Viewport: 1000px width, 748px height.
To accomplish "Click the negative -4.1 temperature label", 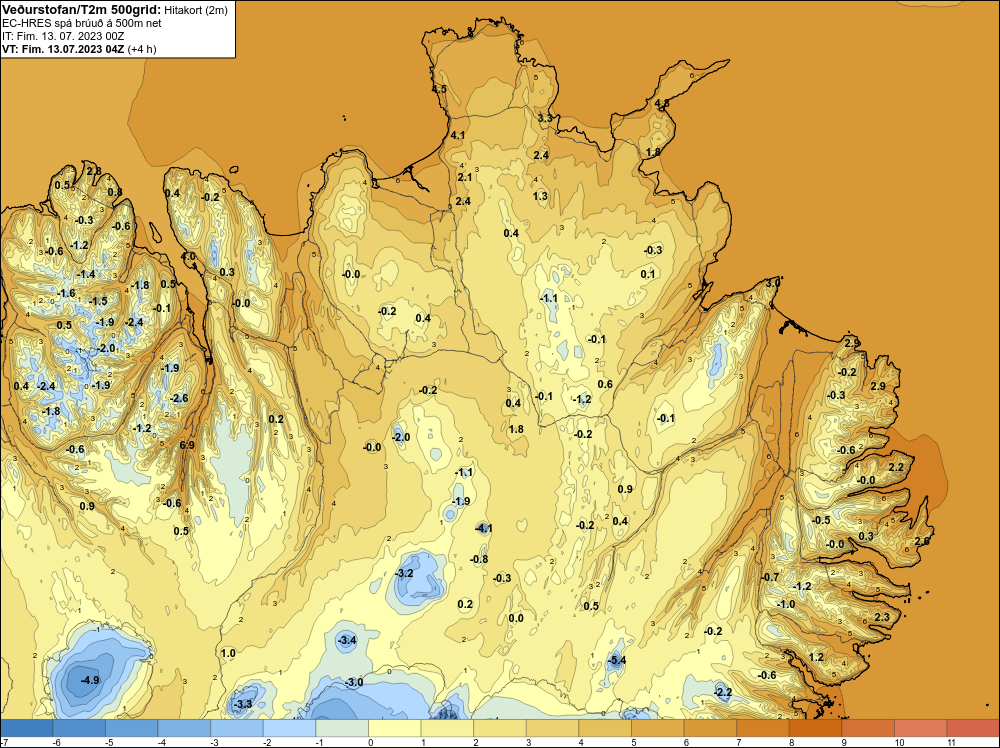I will 483,528.
